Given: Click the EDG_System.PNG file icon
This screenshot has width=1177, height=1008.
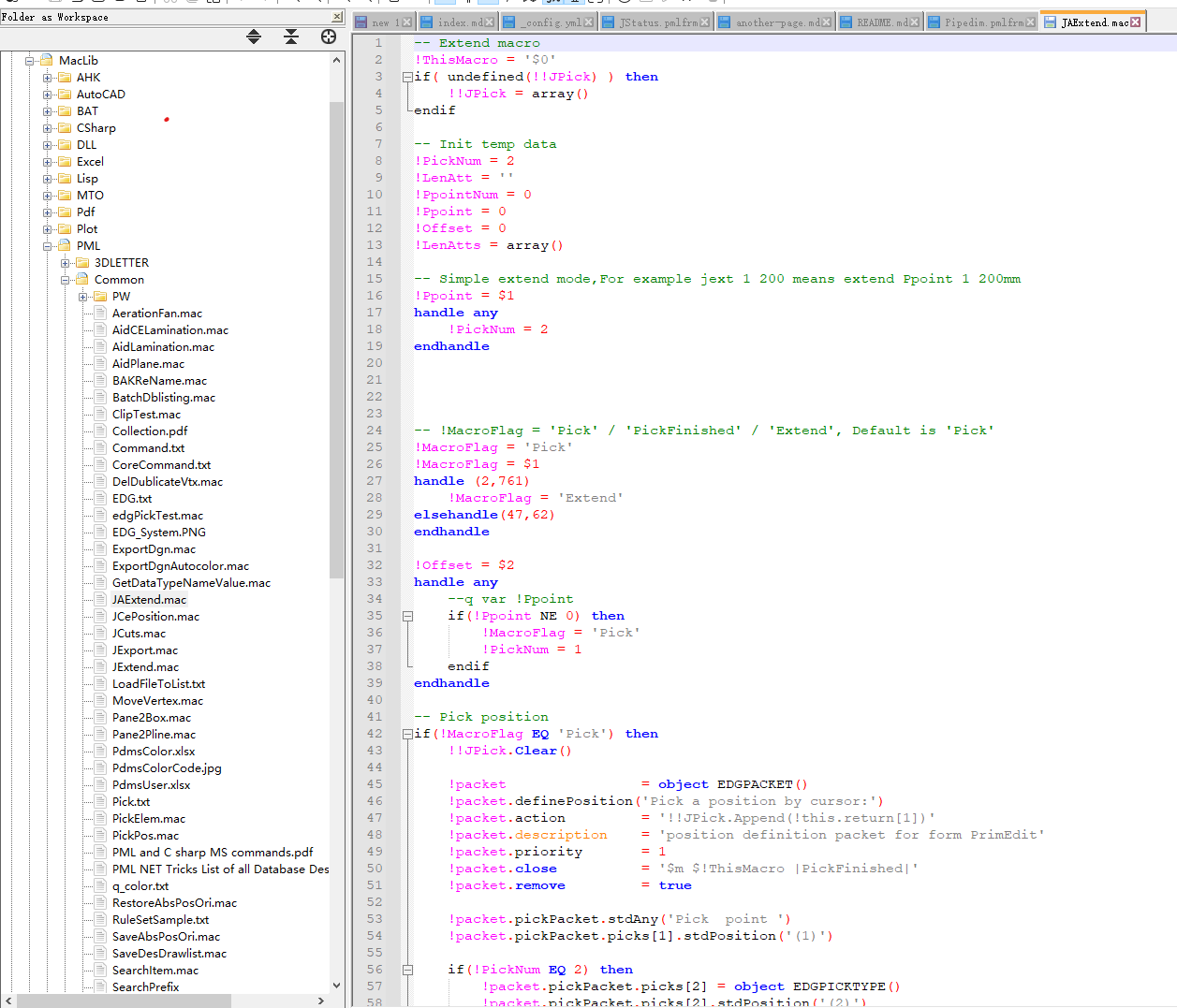Looking at the screenshot, I should click(100, 533).
